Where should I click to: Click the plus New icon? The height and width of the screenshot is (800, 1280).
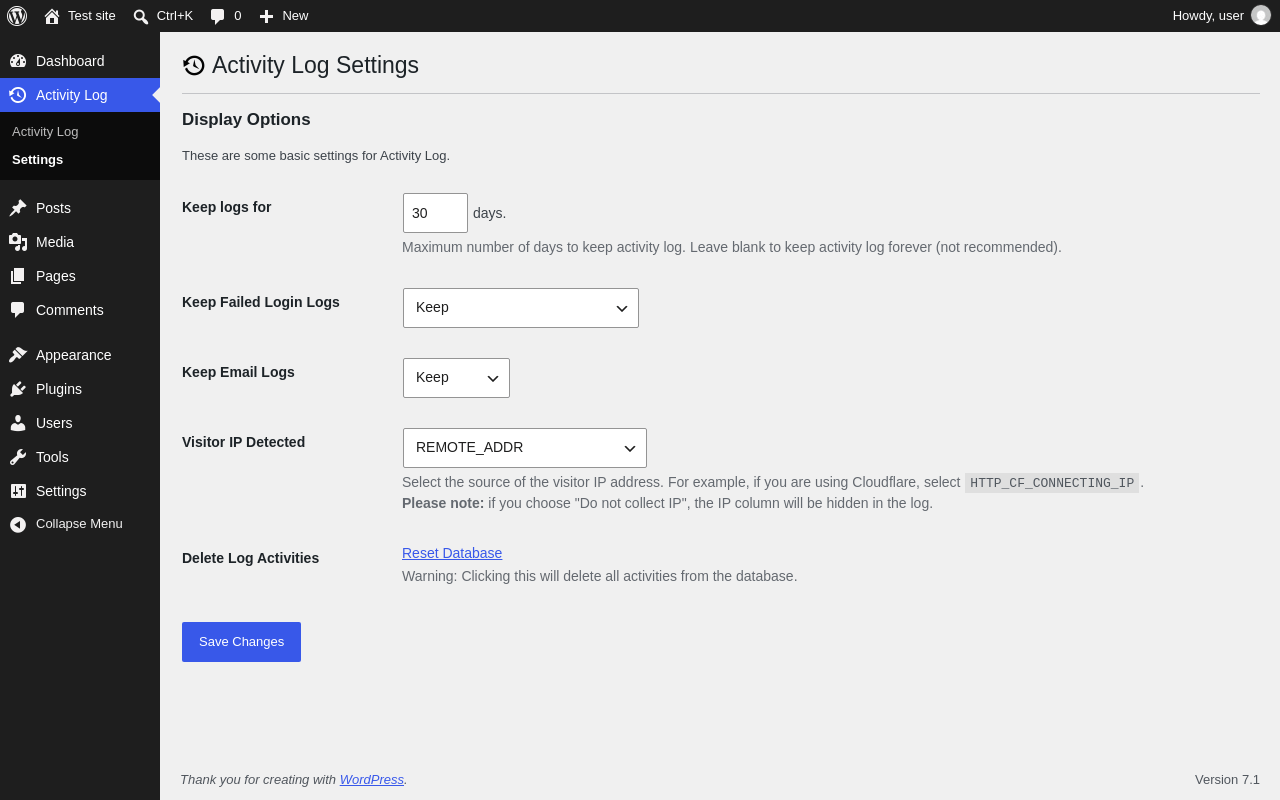click(x=266, y=16)
